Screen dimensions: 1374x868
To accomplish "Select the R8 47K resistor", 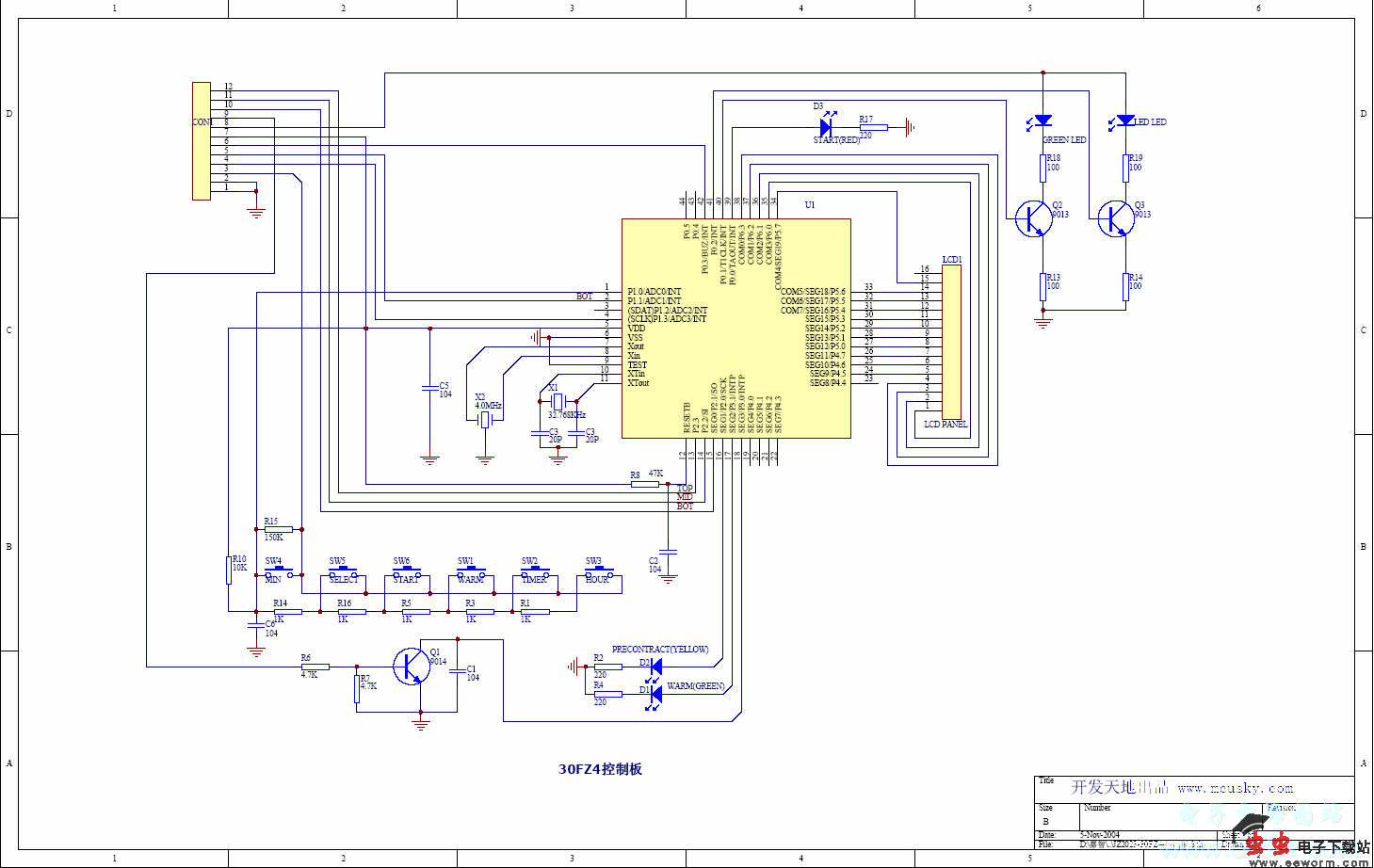I will tap(645, 484).
